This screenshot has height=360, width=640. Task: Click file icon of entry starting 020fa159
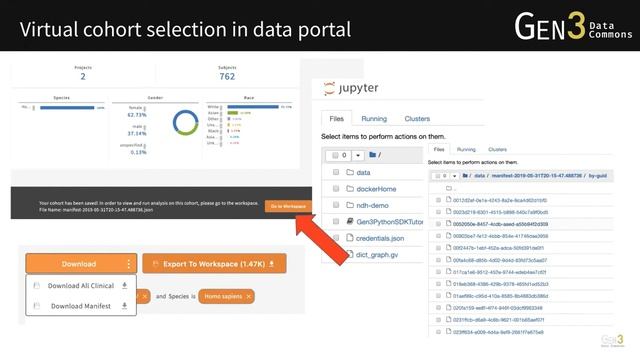coord(449,307)
